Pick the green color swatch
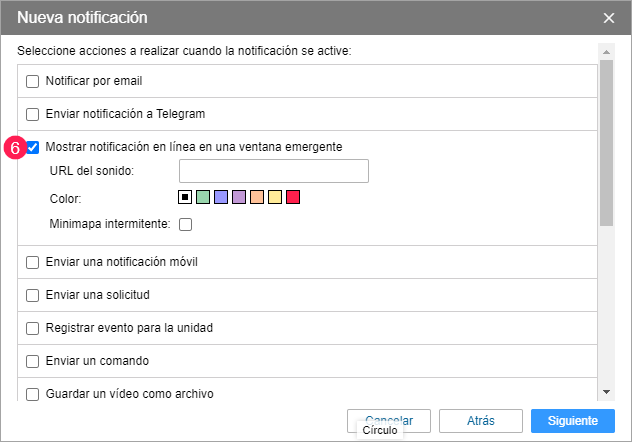This screenshot has height=442, width=632. point(203,198)
